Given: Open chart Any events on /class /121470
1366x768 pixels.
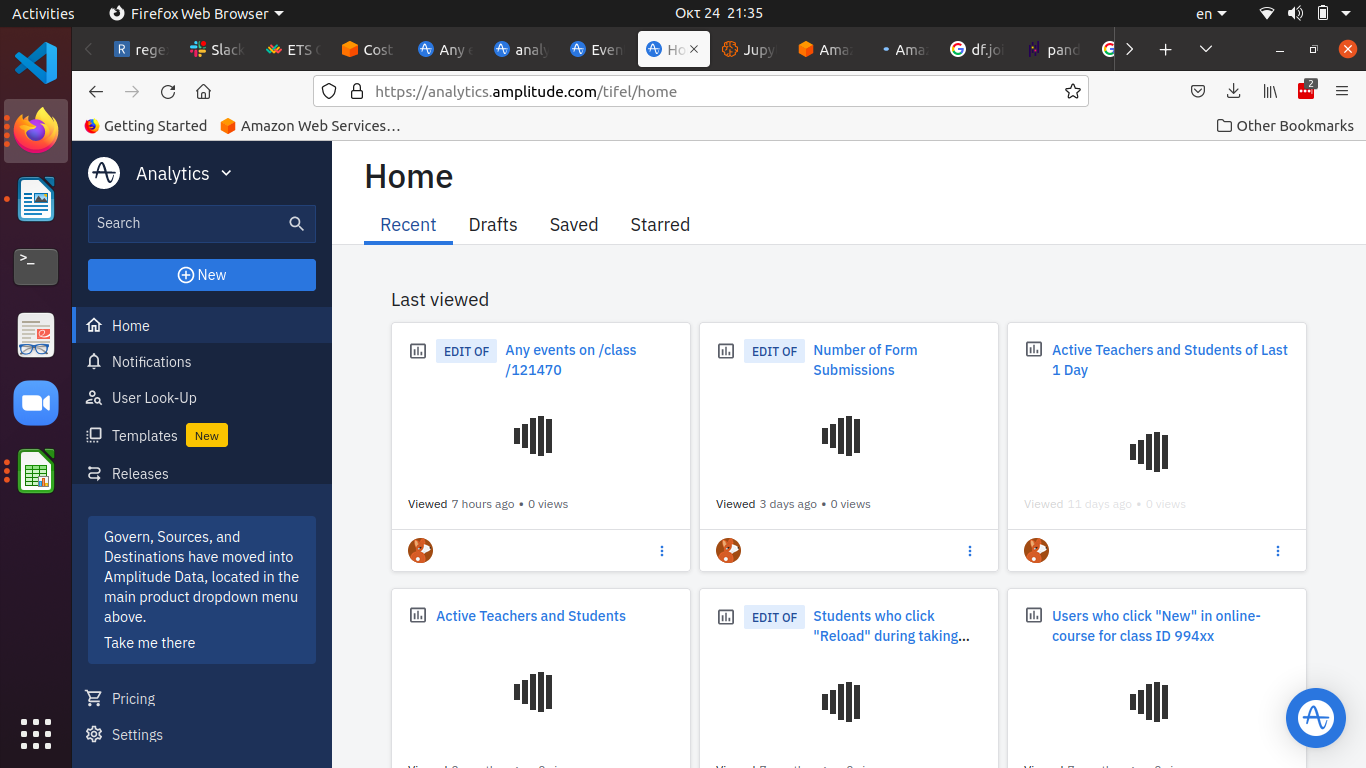Looking at the screenshot, I should click(x=571, y=360).
